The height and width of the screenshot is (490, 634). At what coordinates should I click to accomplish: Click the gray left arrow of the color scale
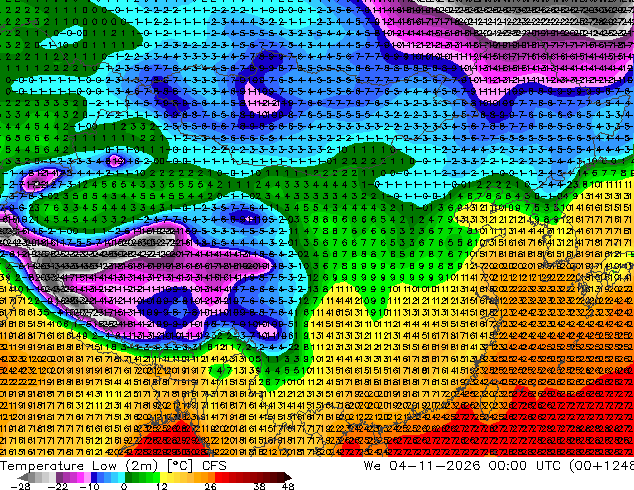(x=22, y=477)
